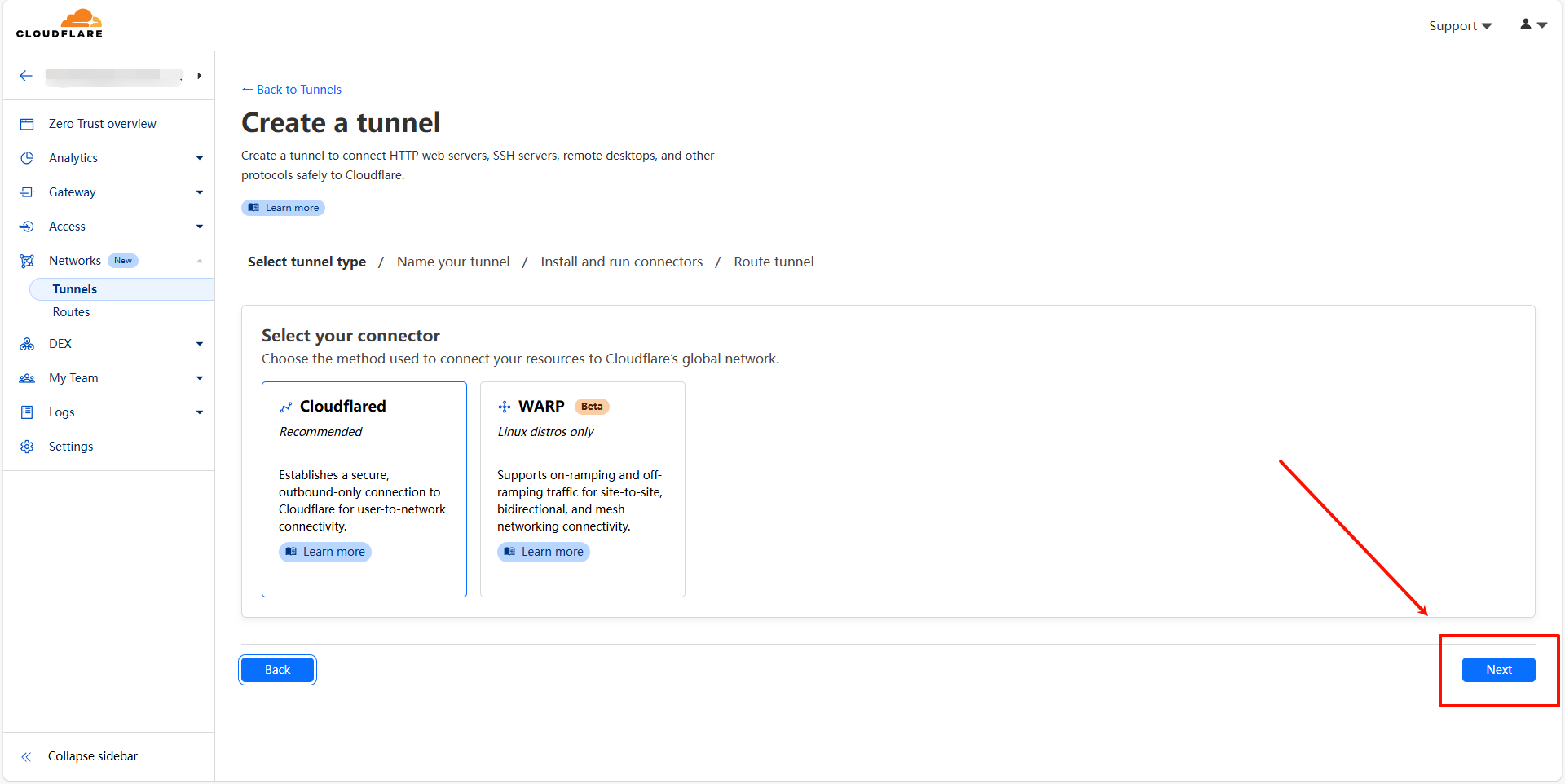Expand the Analytics menu arrow
The image size is (1565, 784).
pyautogui.click(x=200, y=158)
